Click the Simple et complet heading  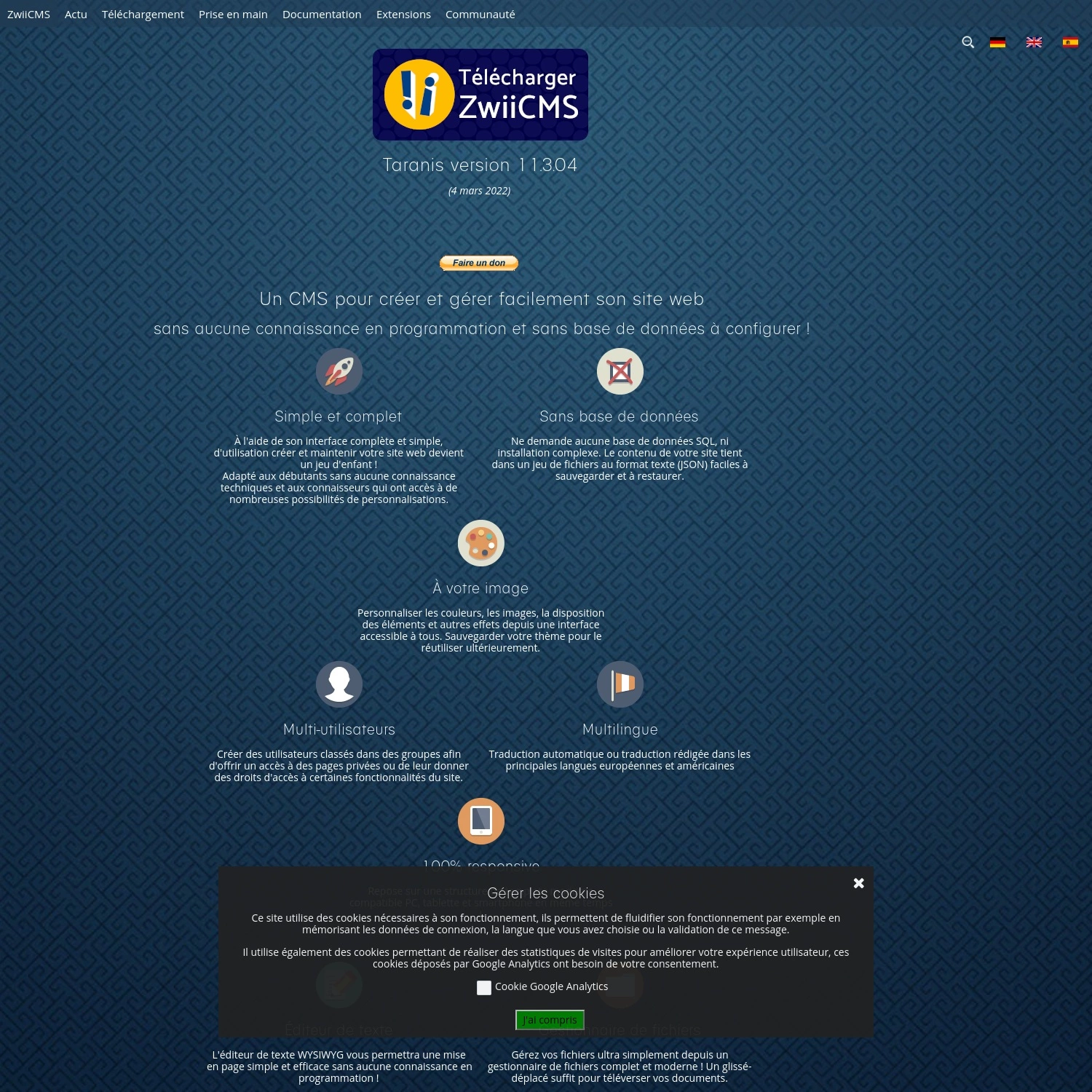click(x=339, y=416)
